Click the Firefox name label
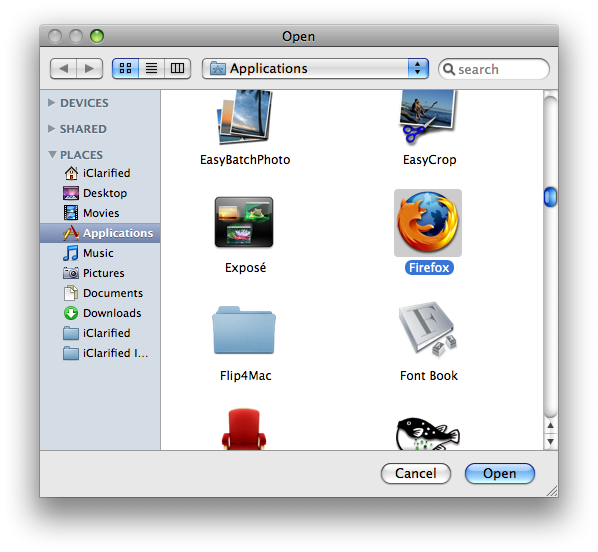The height and width of the screenshot is (552, 598). 429,267
